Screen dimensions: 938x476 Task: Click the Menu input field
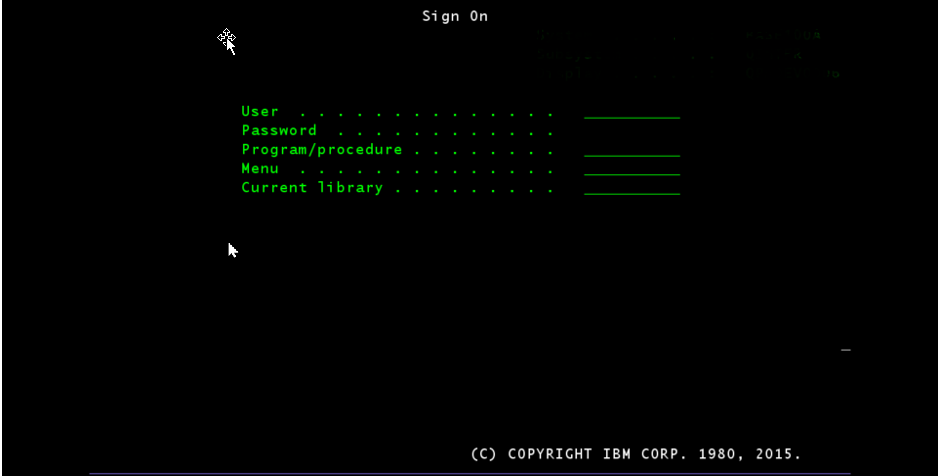coord(631,169)
